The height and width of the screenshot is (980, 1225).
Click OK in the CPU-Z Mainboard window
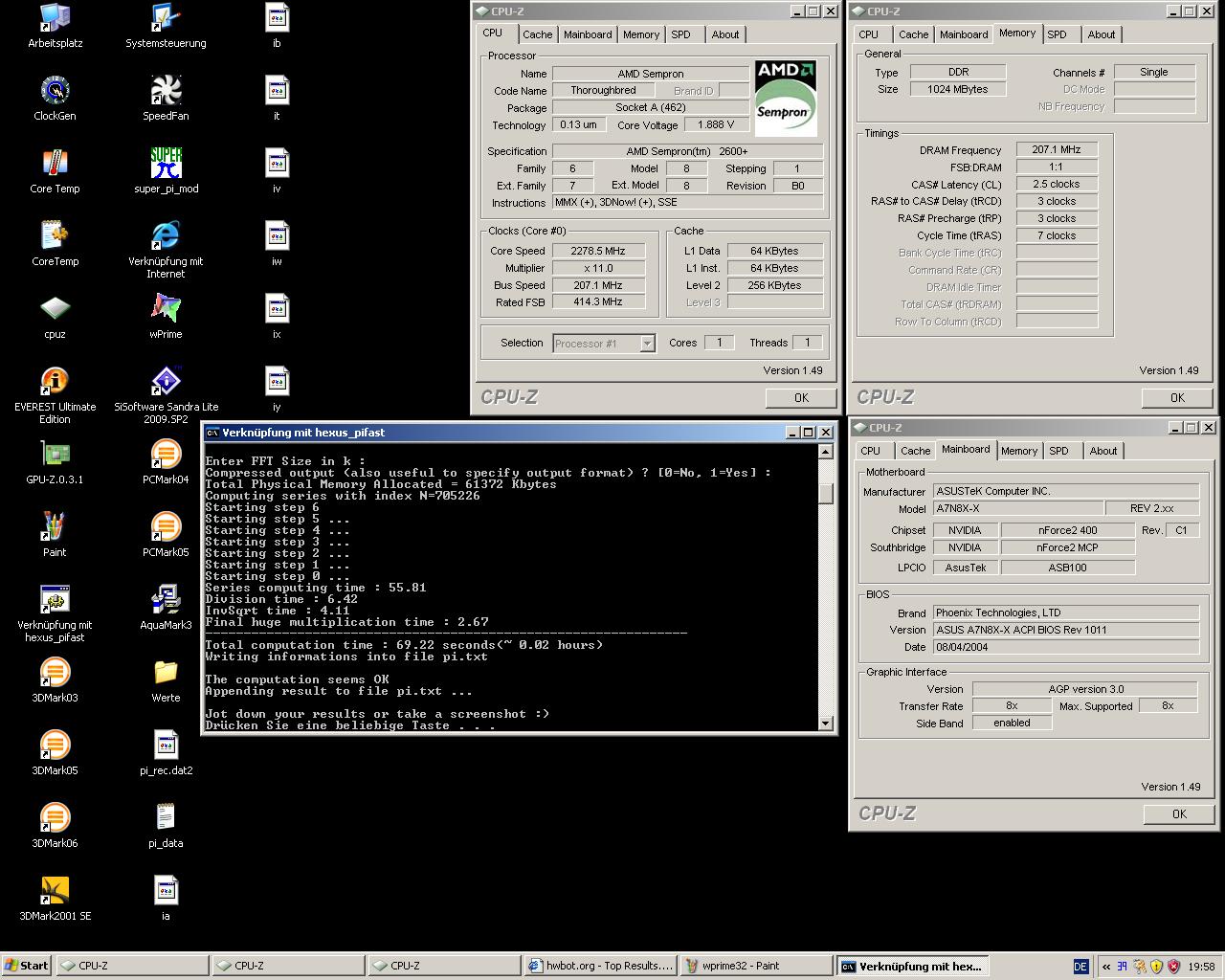click(x=1179, y=814)
